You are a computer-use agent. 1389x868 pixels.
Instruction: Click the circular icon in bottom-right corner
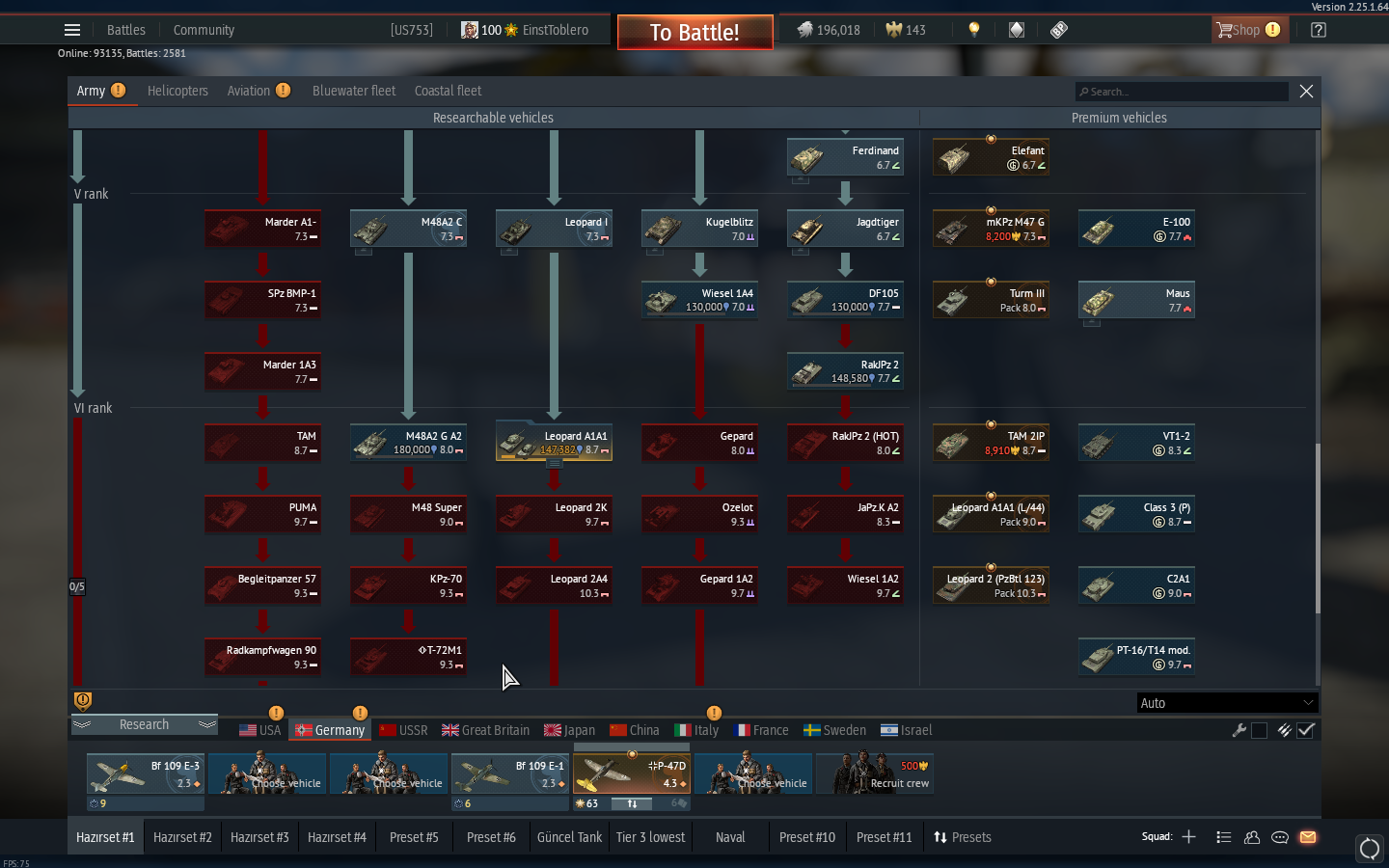point(1370,849)
